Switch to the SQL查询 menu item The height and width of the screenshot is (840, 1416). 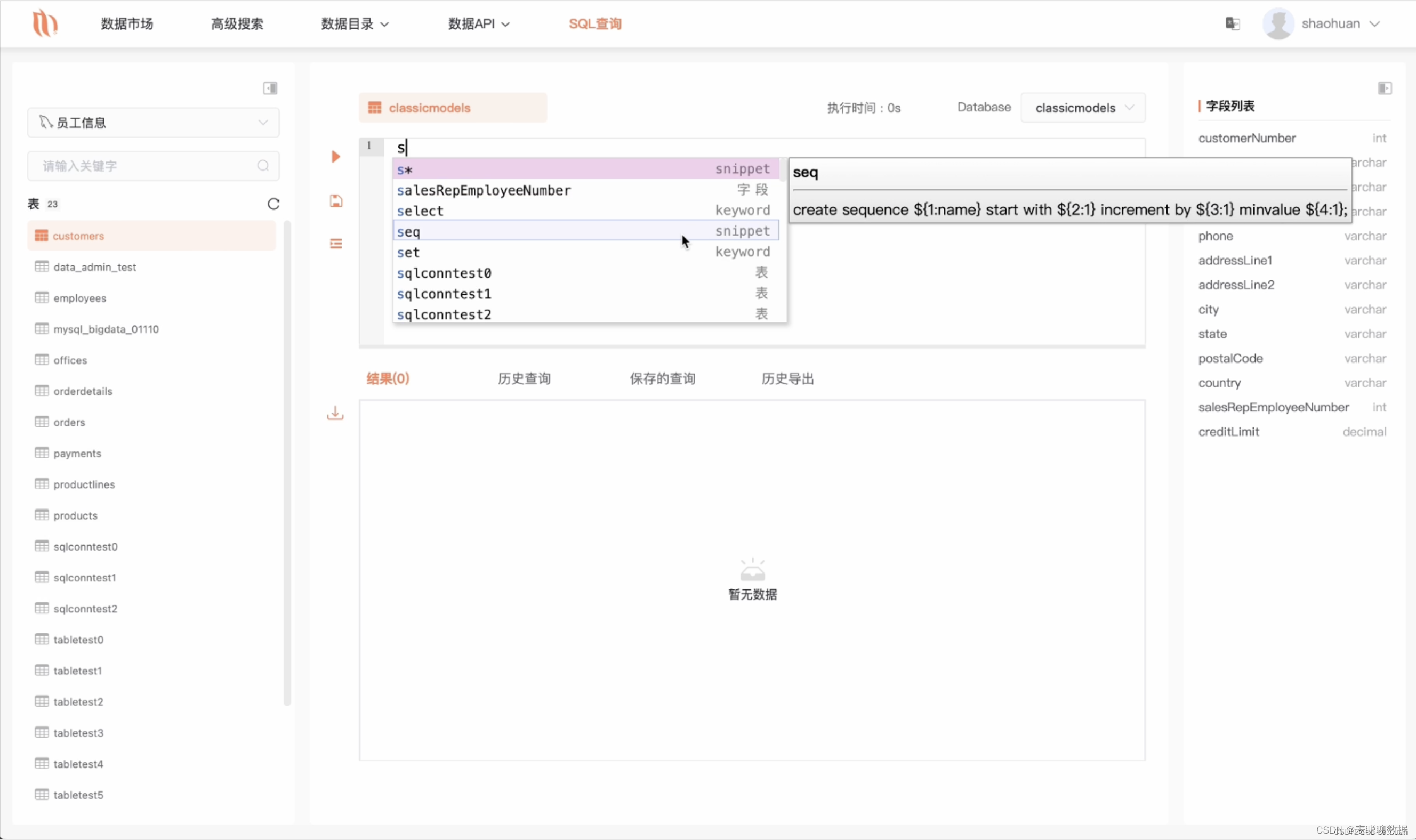(594, 23)
